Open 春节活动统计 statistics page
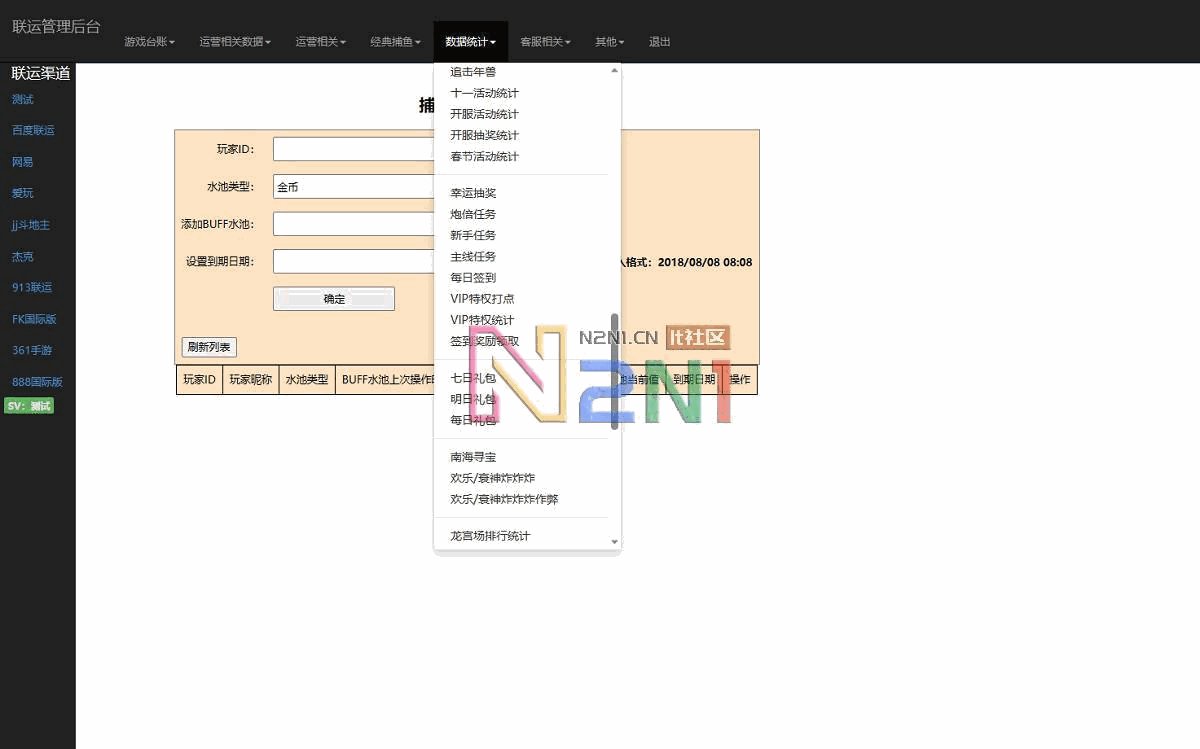 (485, 156)
